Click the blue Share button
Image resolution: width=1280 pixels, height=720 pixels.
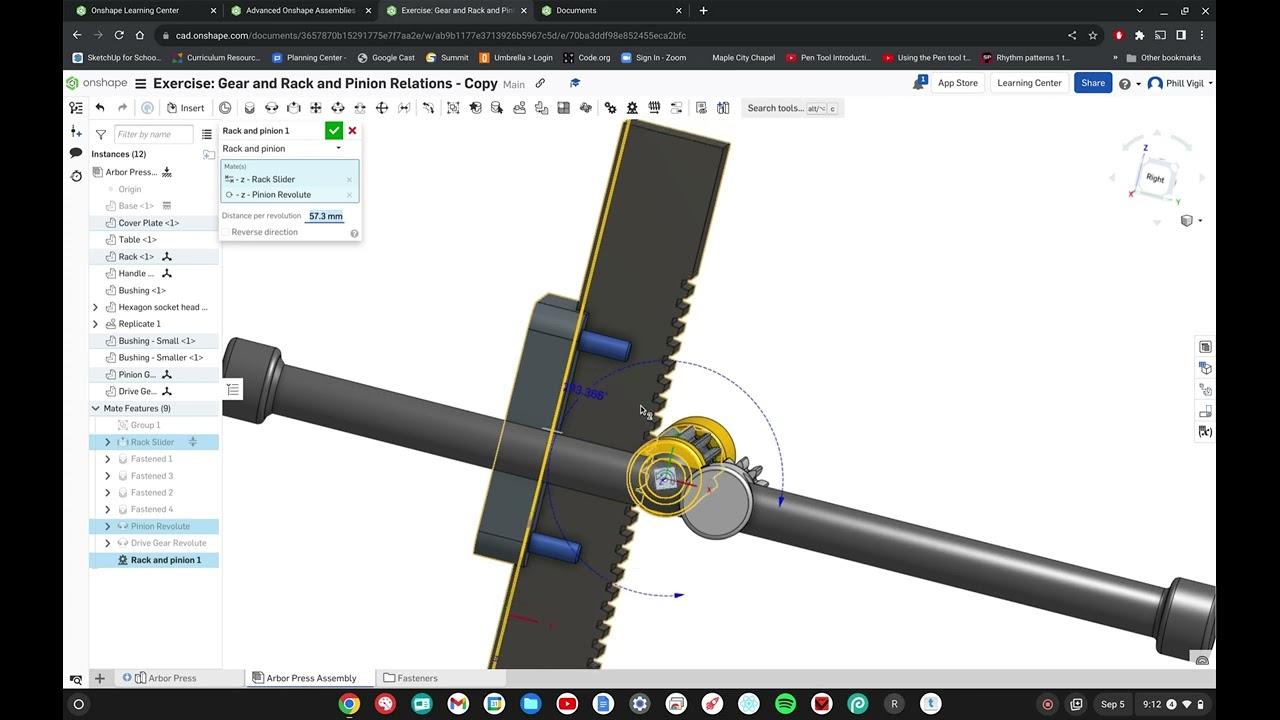pyautogui.click(x=1093, y=83)
